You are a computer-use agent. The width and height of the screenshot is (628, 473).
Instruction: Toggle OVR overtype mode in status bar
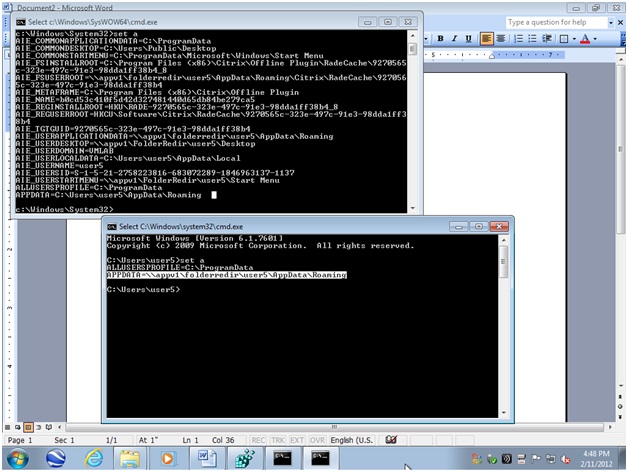pyautogui.click(x=318, y=440)
